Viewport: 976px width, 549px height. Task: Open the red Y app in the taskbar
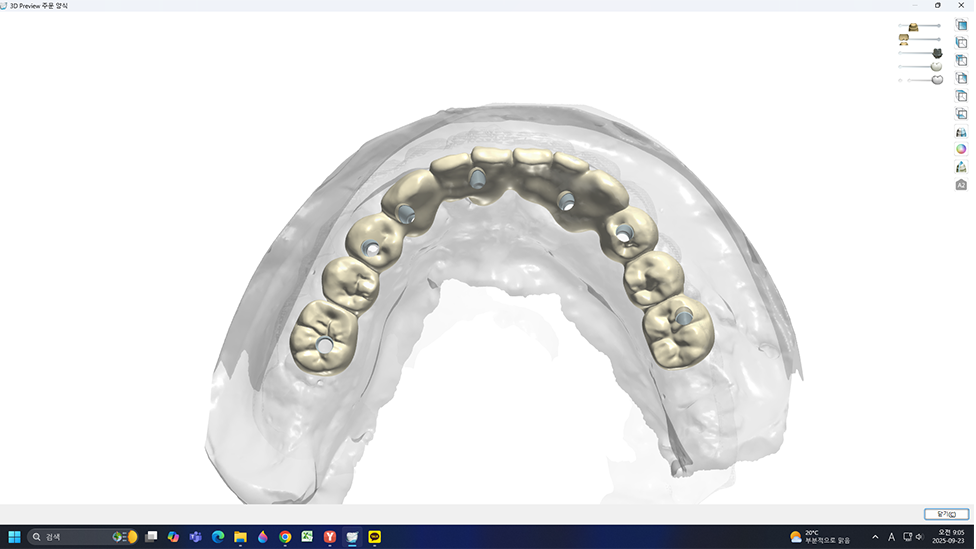(330, 537)
